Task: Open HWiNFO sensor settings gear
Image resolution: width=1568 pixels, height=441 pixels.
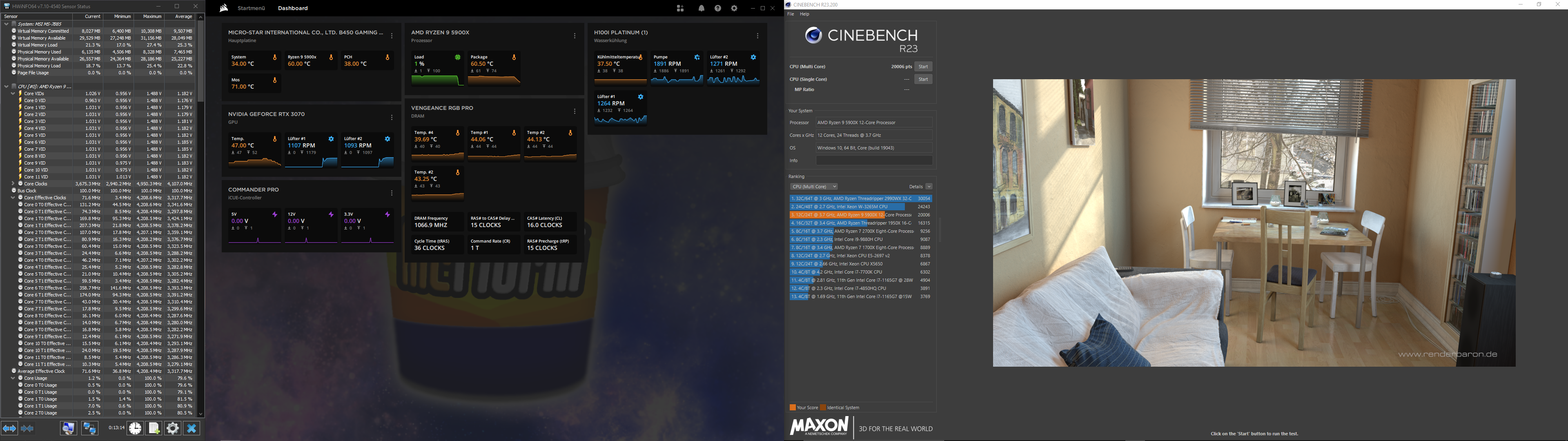Action: (x=173, y=428)
